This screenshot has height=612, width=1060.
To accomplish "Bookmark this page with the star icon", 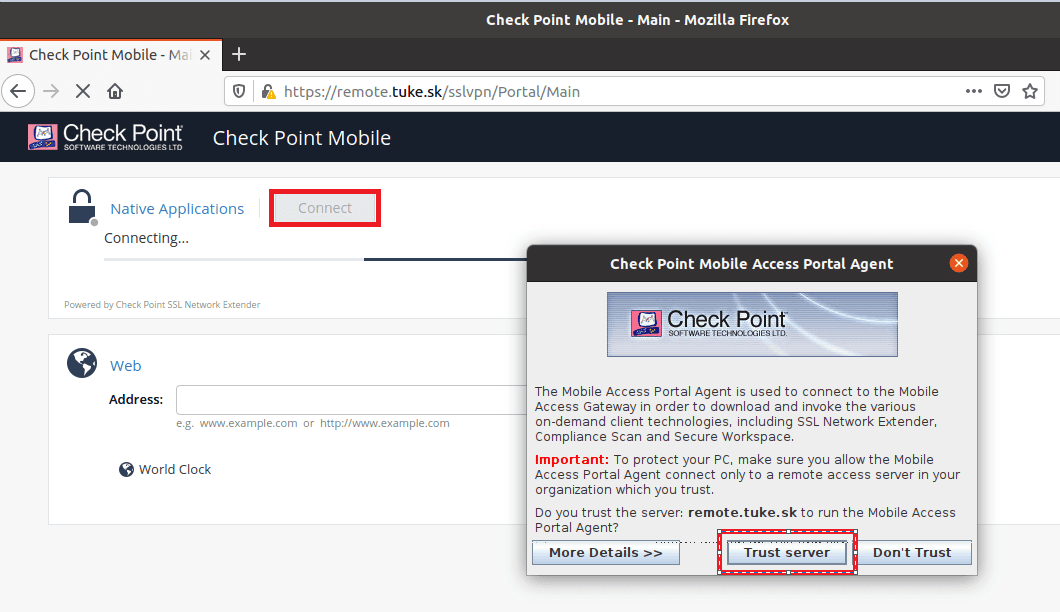I will point(1030,91).
